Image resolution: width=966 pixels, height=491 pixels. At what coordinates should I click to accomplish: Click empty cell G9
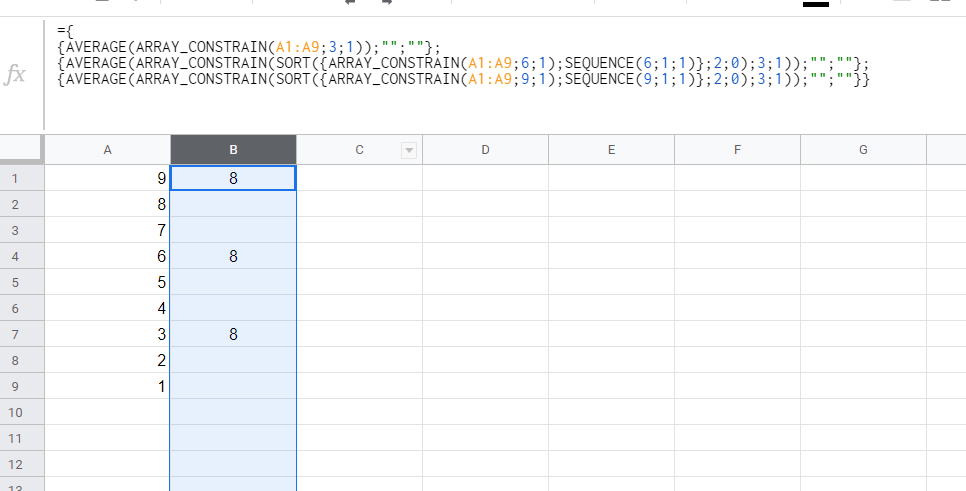(863, 386)
